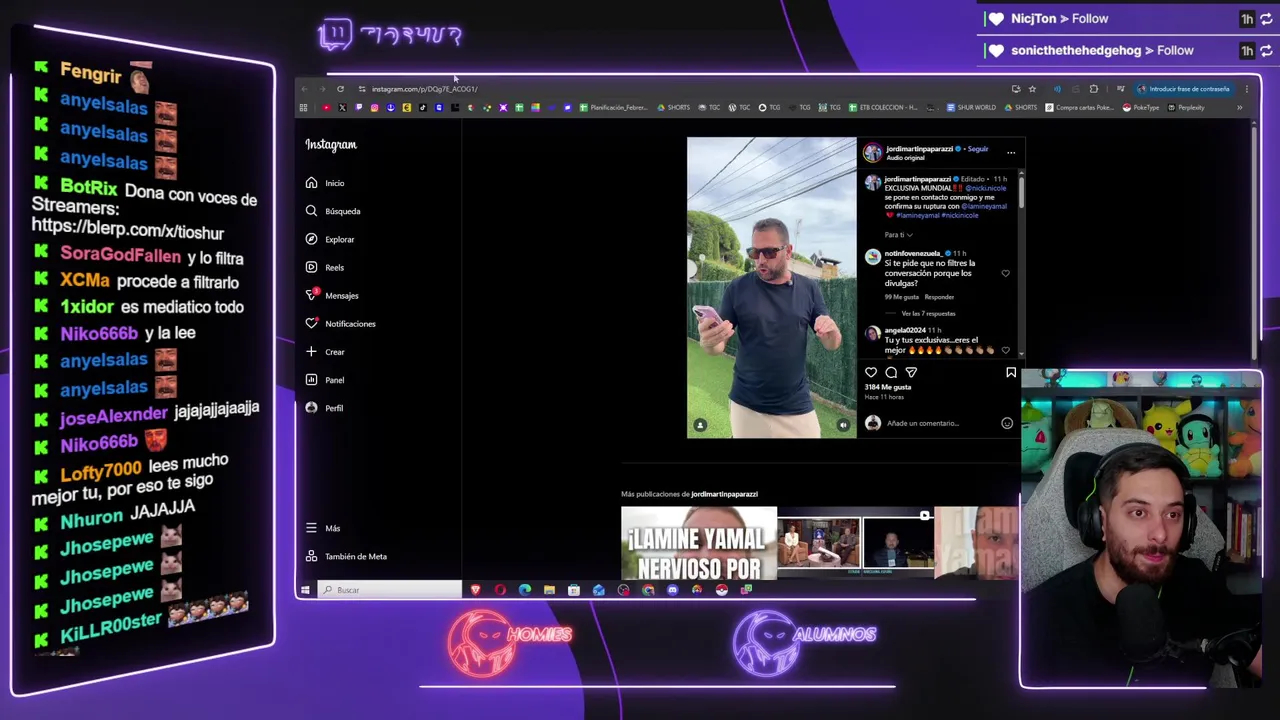Viewport: 1280px width, 720px height.
Task: Go to Reels in the sidebar
Action: [x=324, y=267]
